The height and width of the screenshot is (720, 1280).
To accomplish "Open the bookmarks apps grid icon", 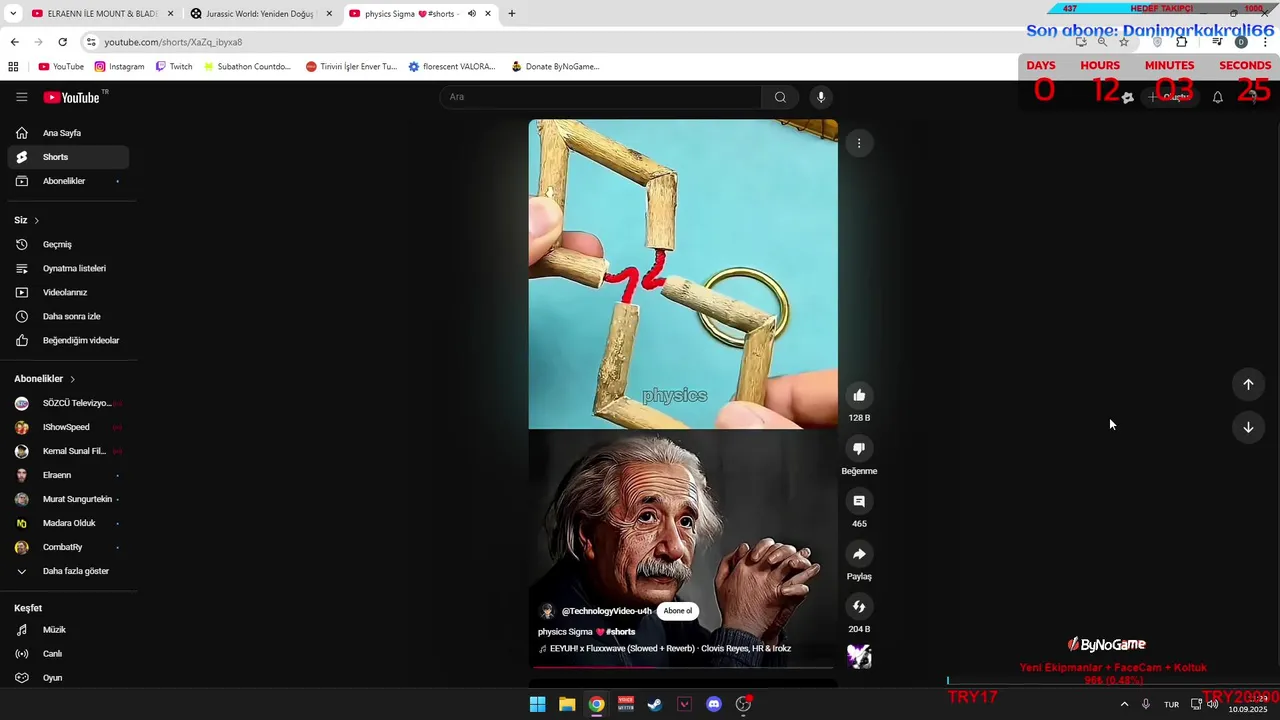I will [13, 66].
